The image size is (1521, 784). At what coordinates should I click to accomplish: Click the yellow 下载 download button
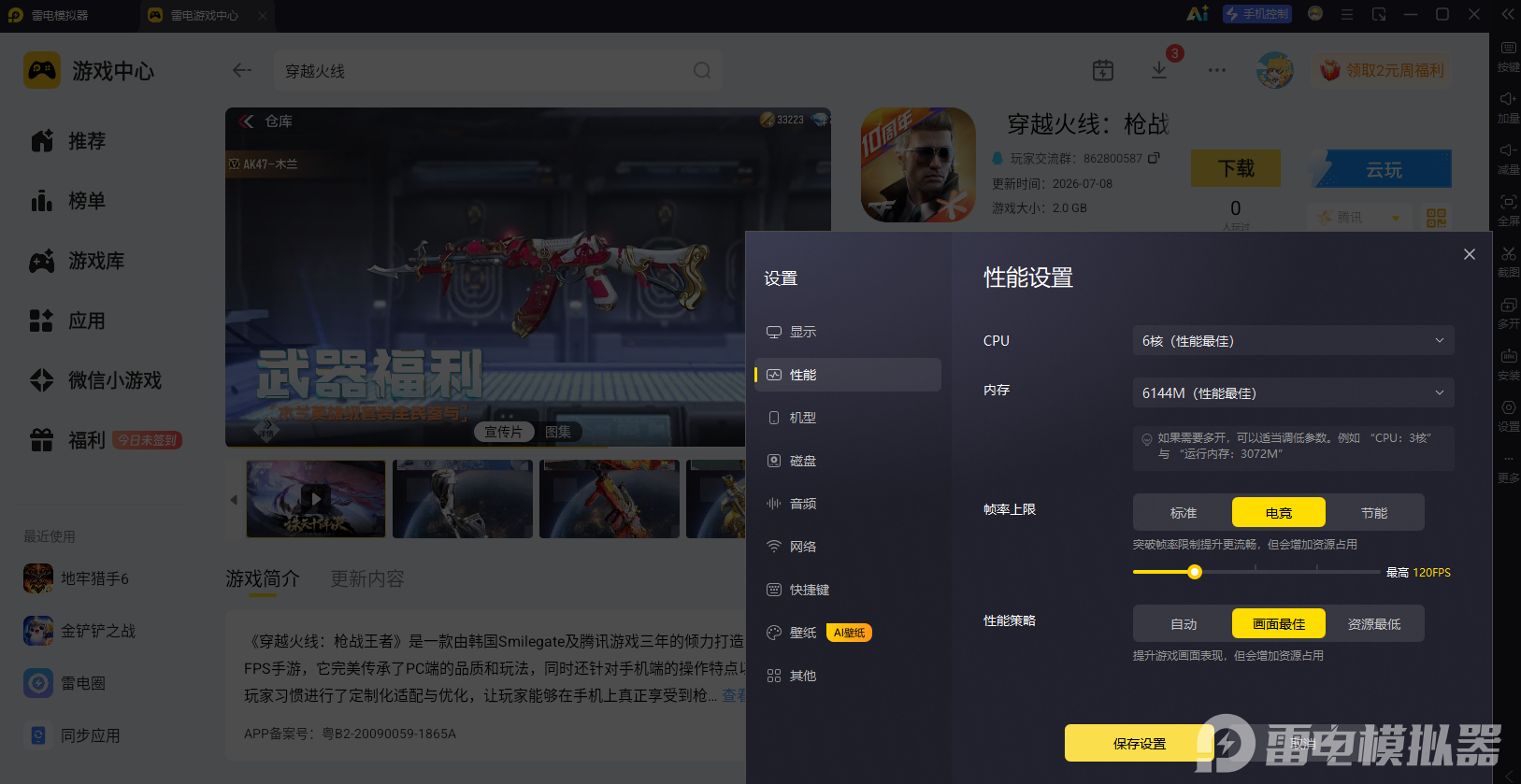(1236, 168)
